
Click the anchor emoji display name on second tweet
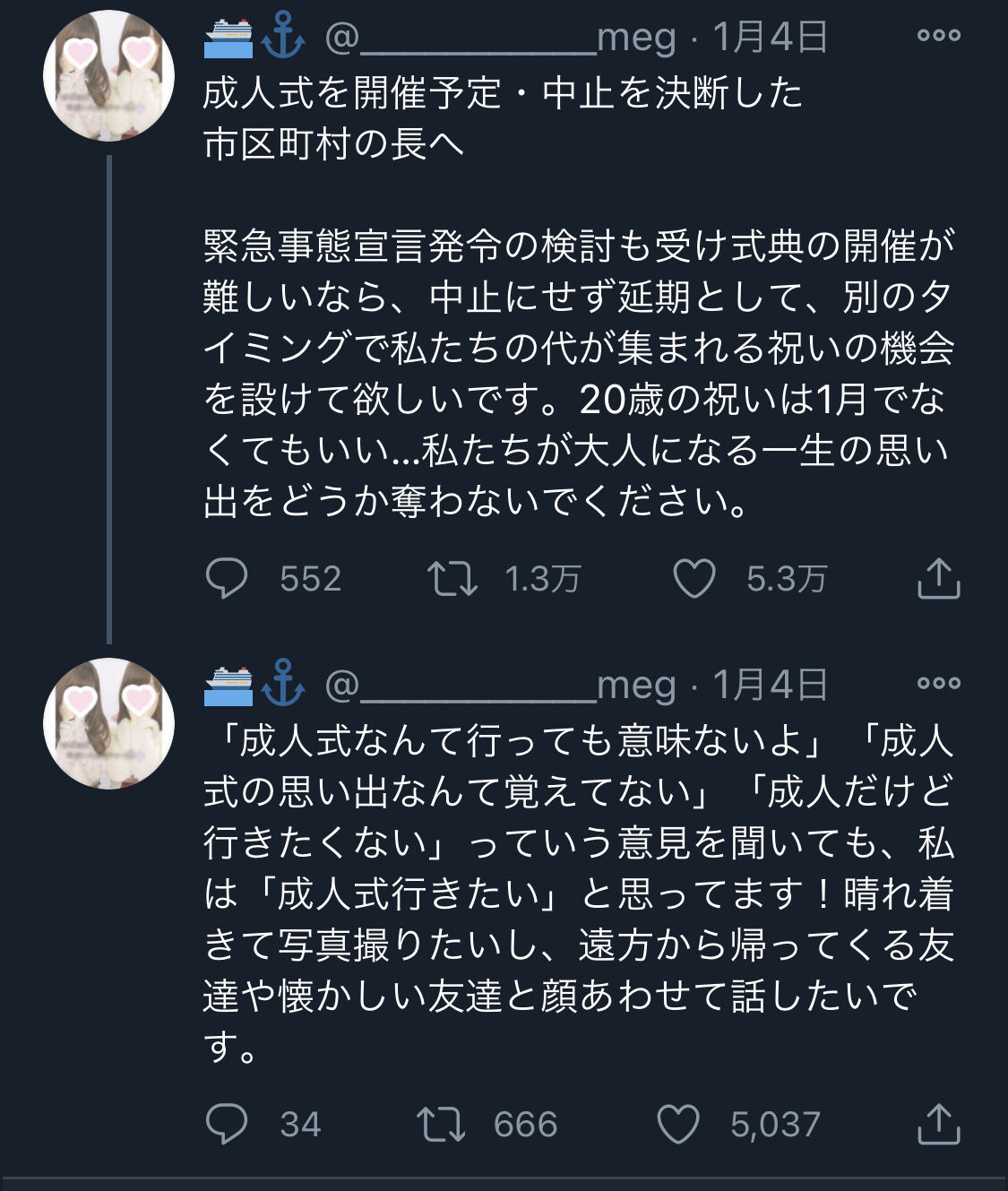pyautogui.click(x=283, y=684)
